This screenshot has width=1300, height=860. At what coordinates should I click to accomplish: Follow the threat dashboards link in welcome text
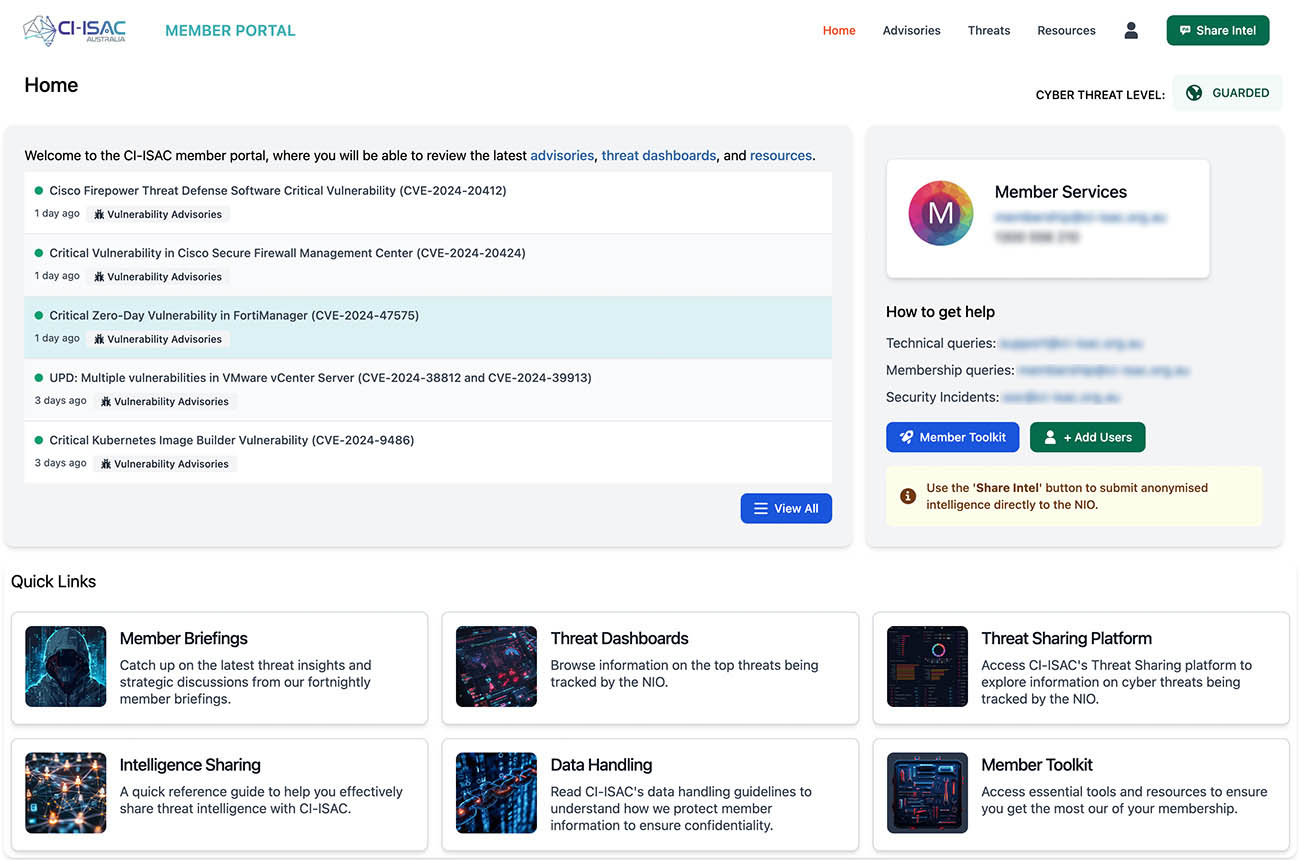(658, 156)
